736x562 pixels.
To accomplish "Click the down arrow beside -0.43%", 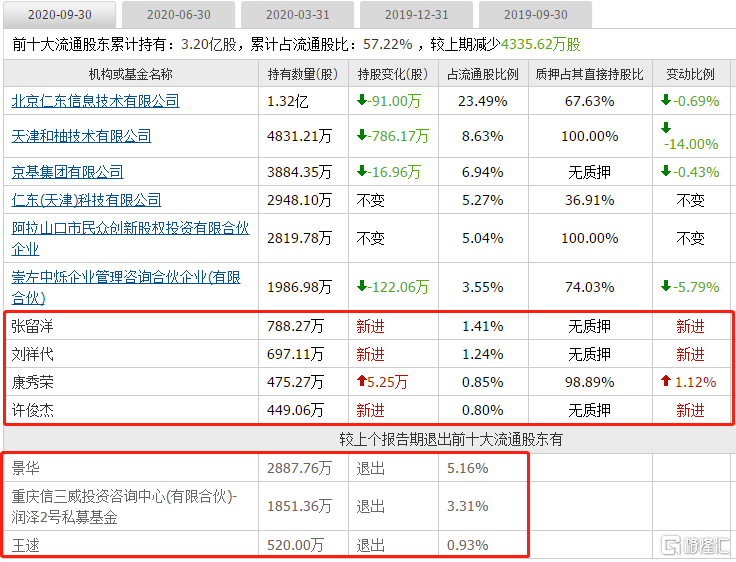I will pyautogui.click(x=666, y=170).
